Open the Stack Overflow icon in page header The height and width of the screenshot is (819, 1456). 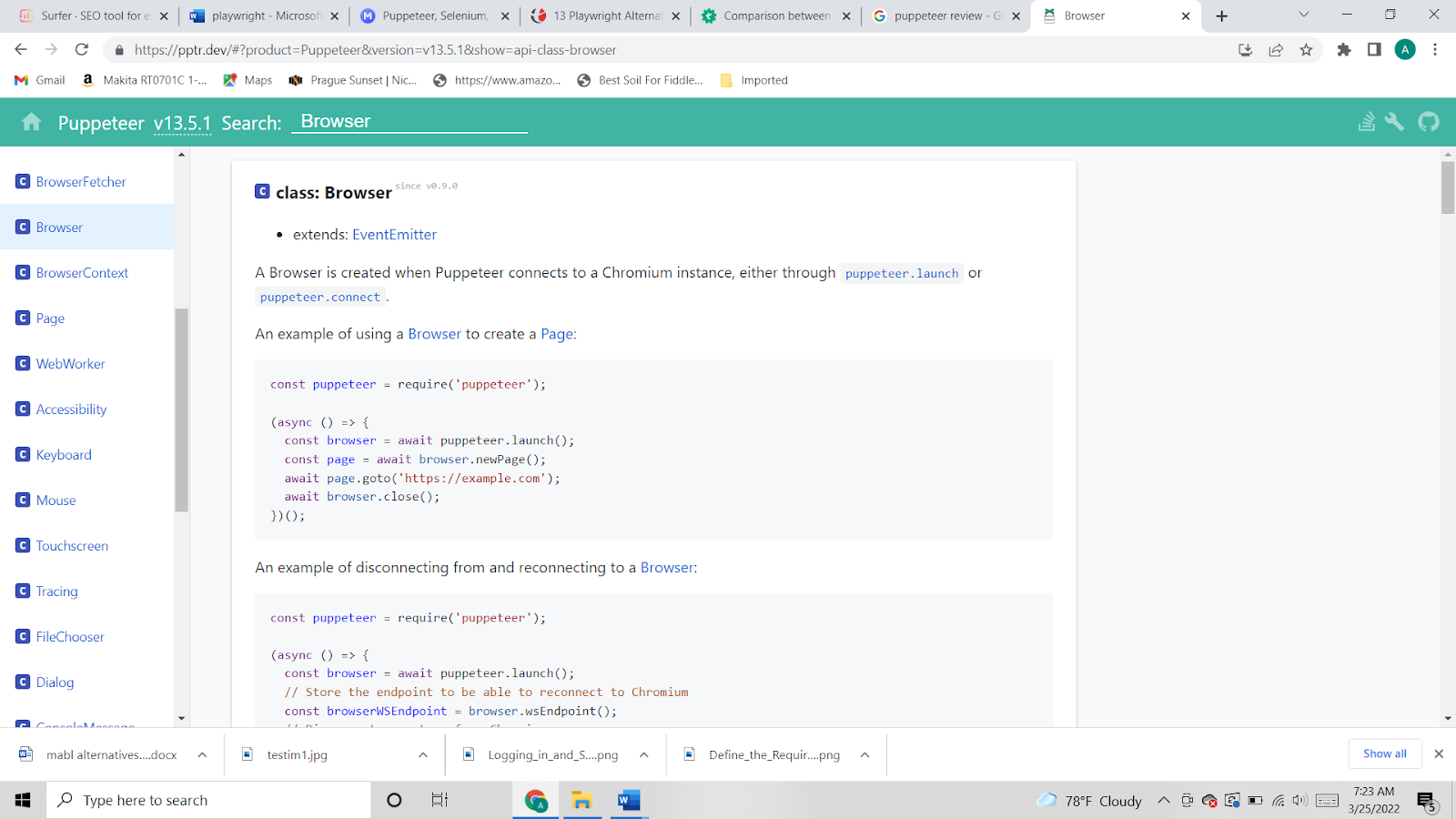[x=1367, y=122]
